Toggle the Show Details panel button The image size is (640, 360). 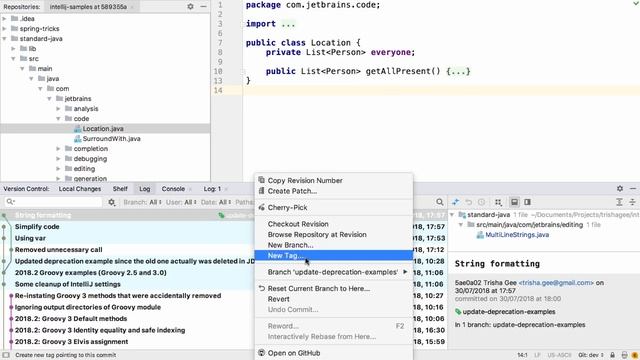514,202
